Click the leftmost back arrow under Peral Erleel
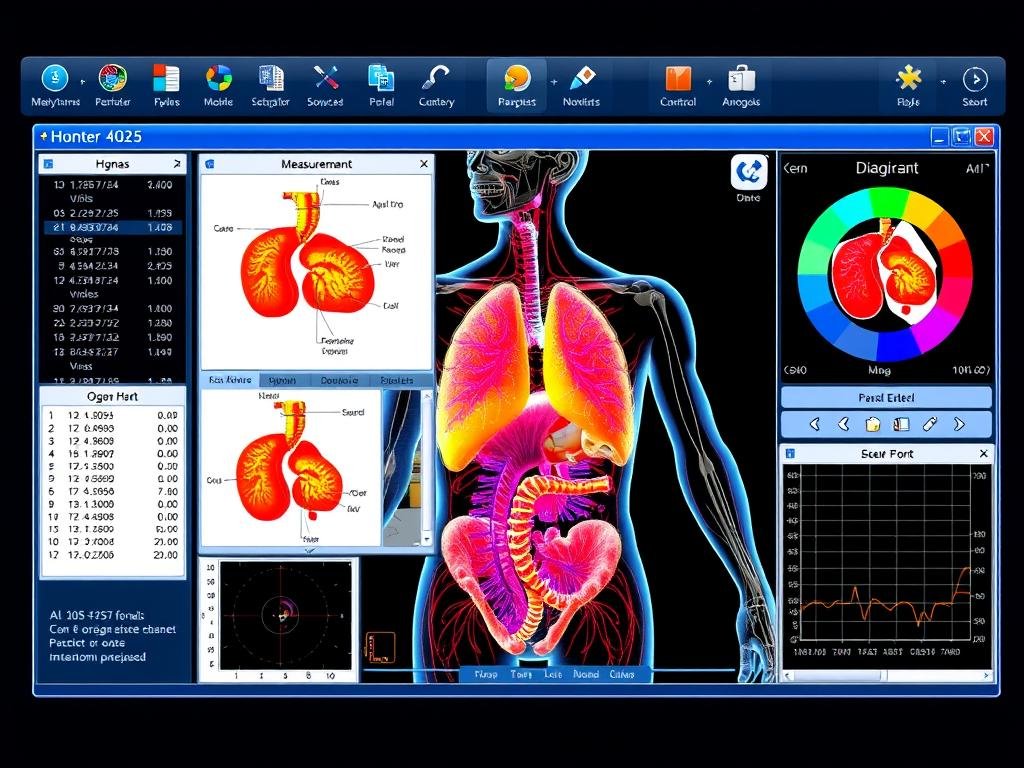The height and width of the screenshot is (768, 1024). pos(814,424)
